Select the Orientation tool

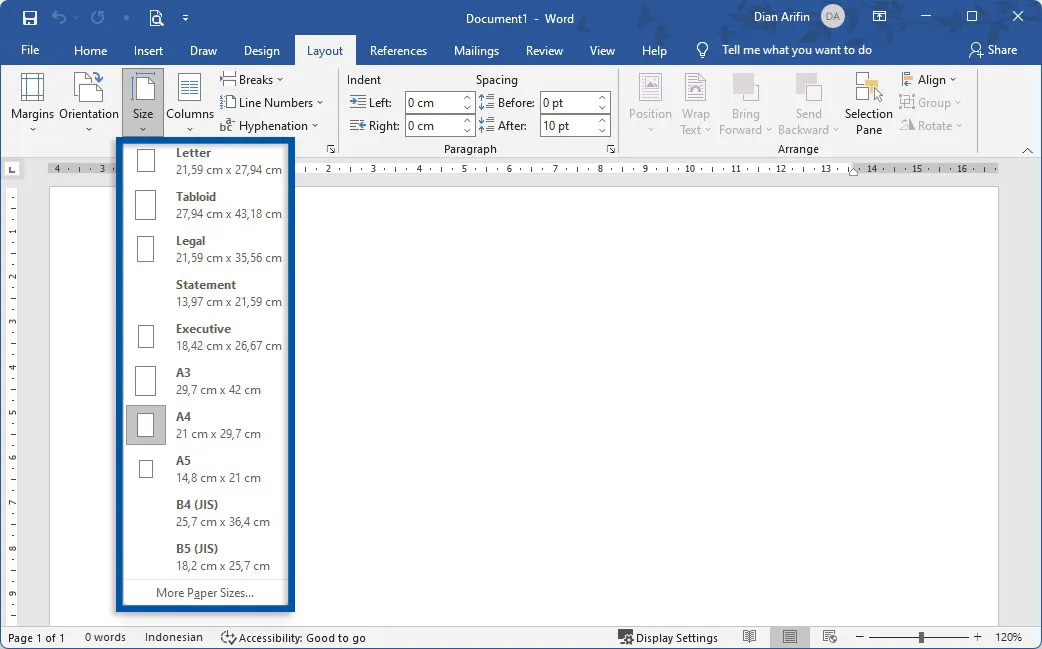(x=88, y=100)
